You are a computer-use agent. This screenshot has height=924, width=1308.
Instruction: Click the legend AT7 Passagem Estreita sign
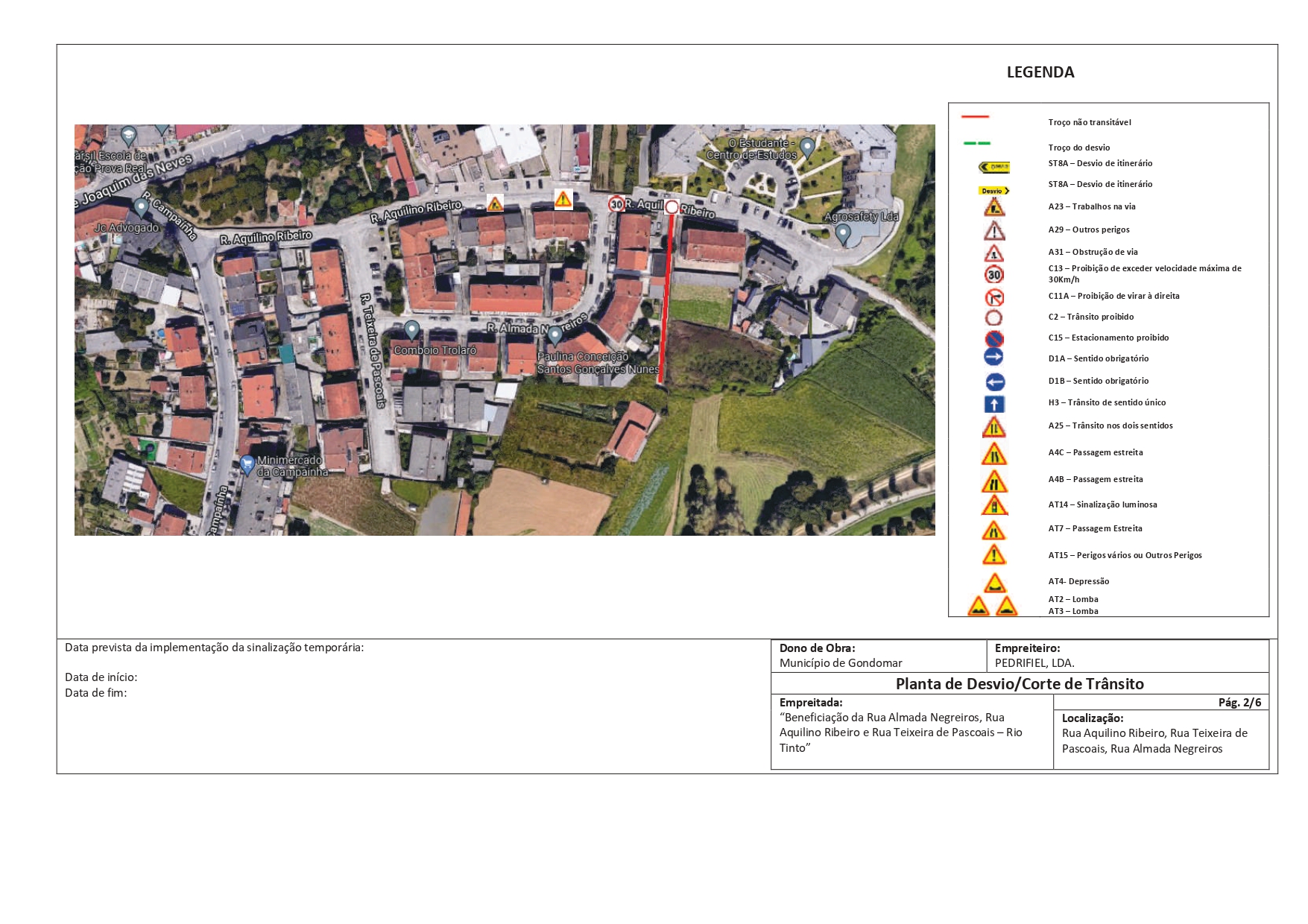[994, 531]
